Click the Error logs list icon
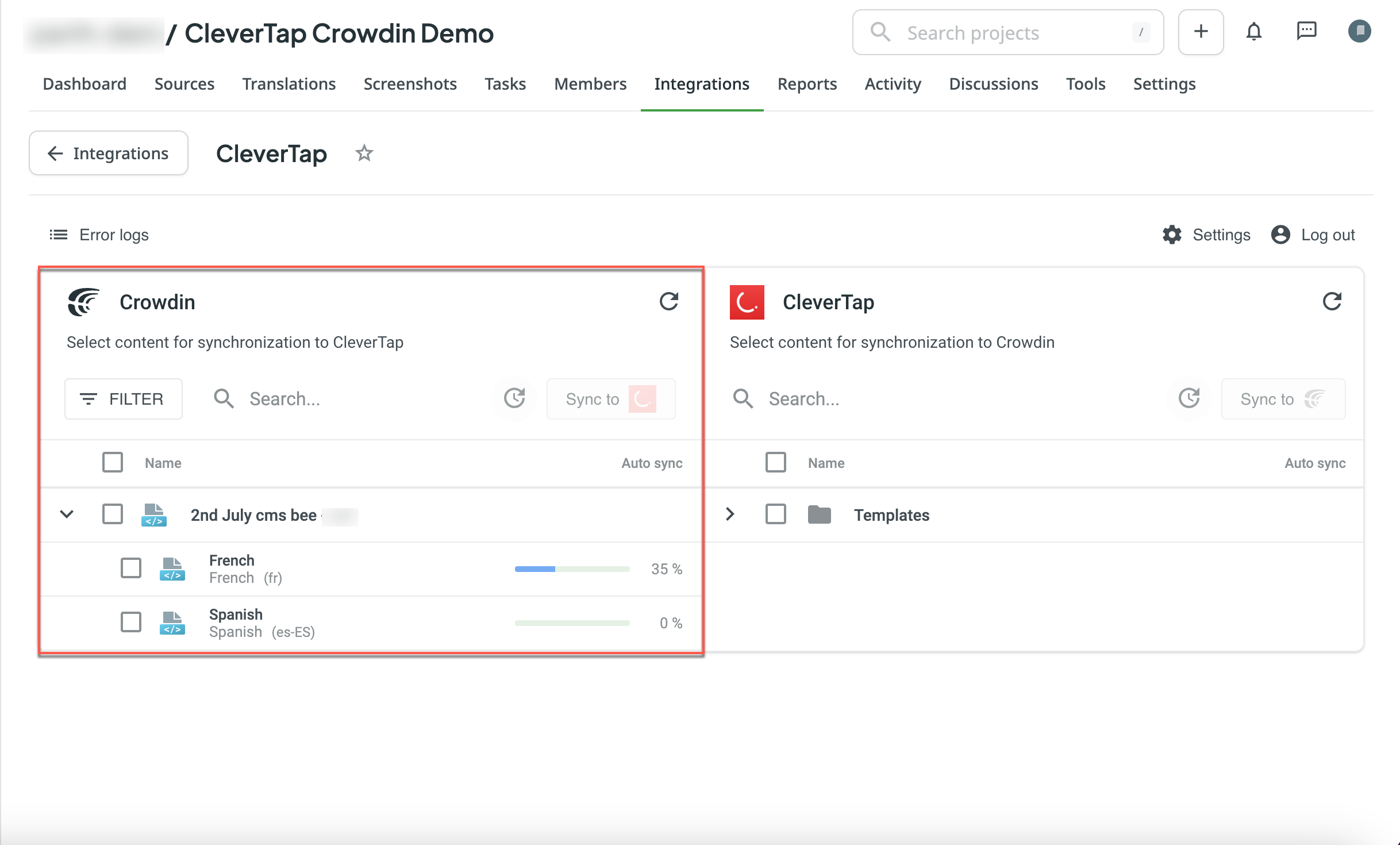The width and height of the screenshot is (1400, 845). pos(59,235)
